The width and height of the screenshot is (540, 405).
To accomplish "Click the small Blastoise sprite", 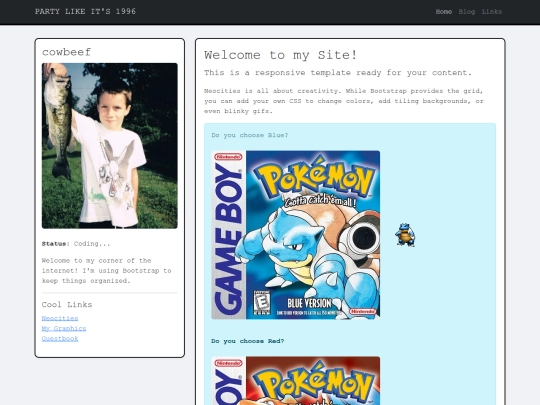I will click(405, 235).
